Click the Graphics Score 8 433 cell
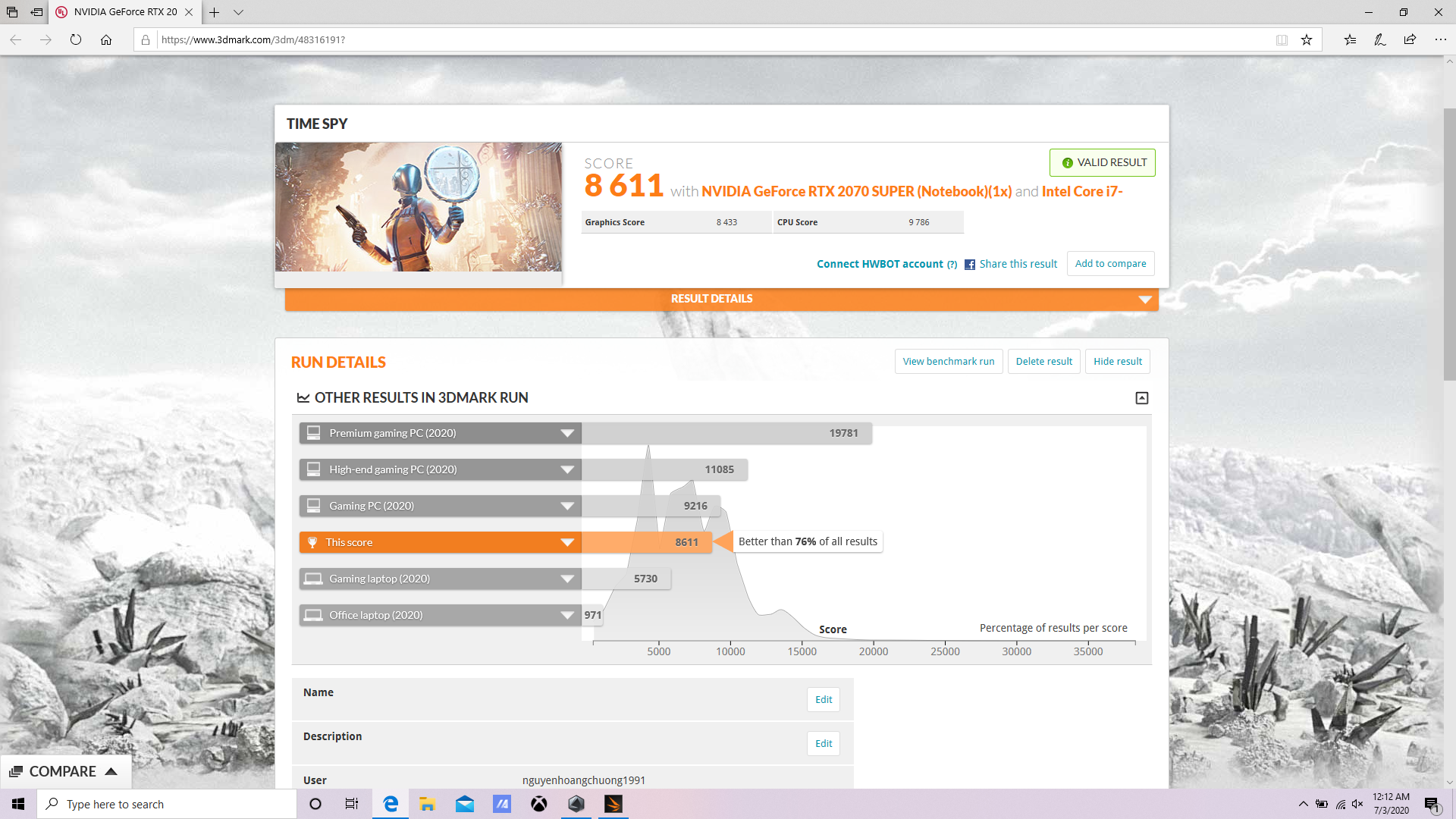Viewport: 1456px width, 819px height. tap(676, 222)
